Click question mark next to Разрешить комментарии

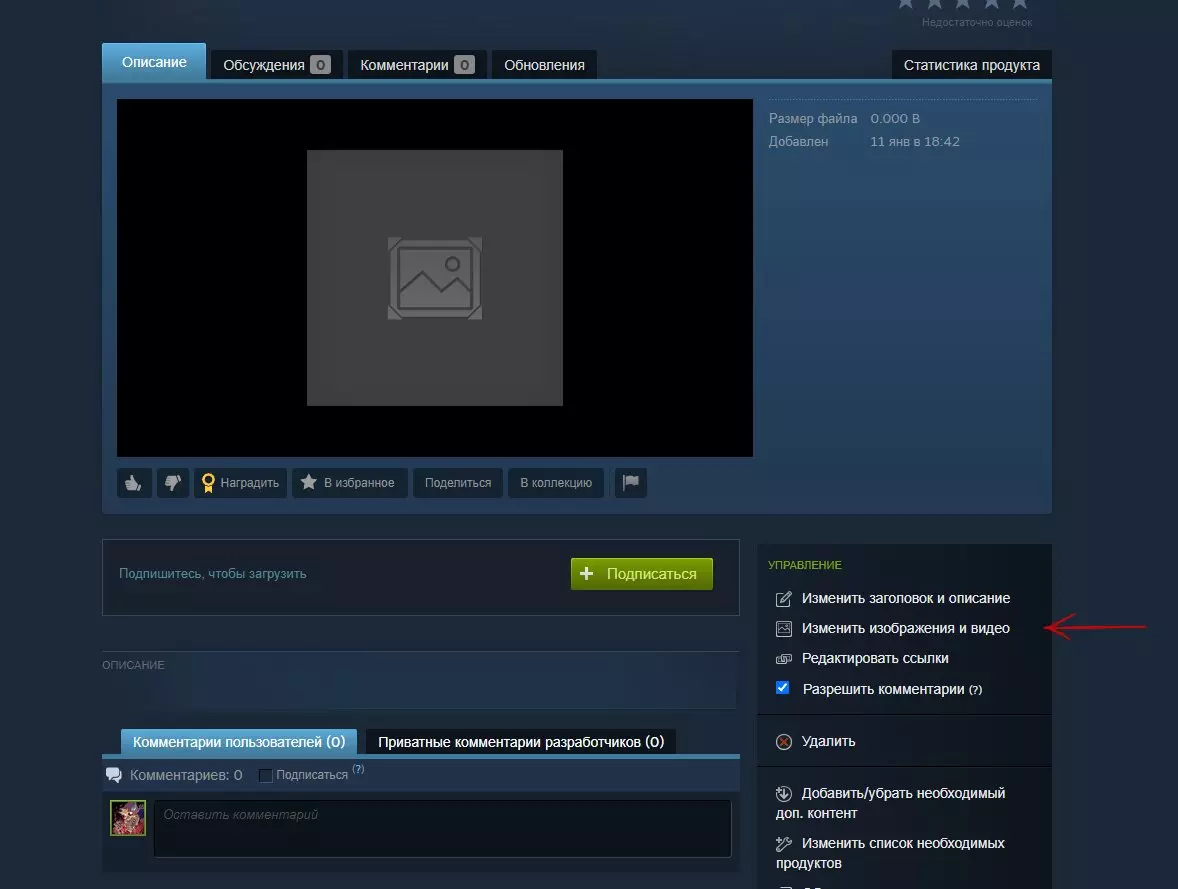(x=975, y=690)
